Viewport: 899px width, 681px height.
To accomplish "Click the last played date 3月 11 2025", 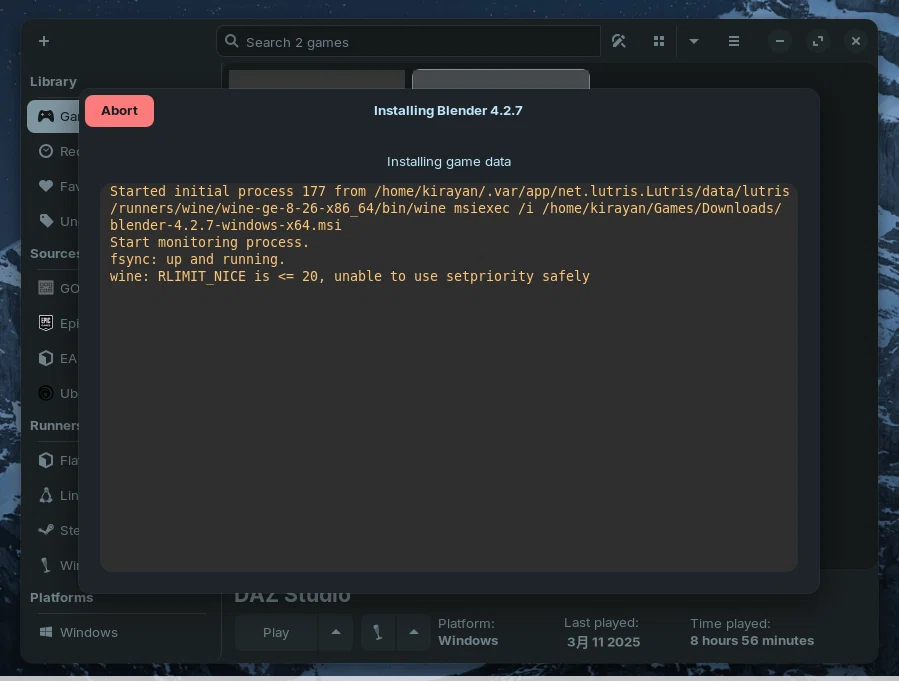I will (603, 641).
